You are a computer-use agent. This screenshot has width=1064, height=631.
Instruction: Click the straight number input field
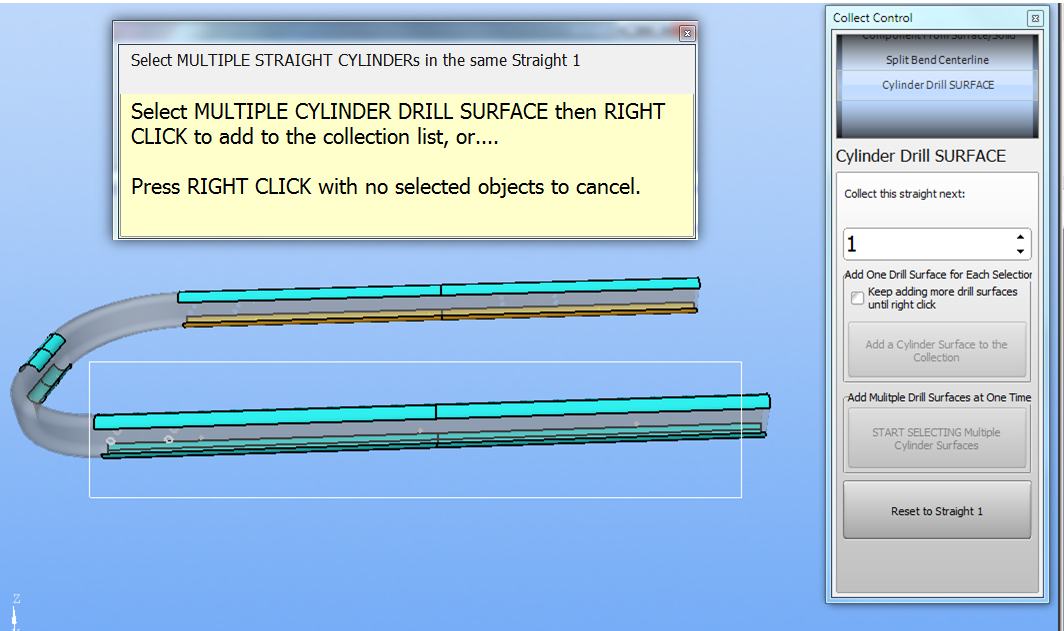(925, 244)
